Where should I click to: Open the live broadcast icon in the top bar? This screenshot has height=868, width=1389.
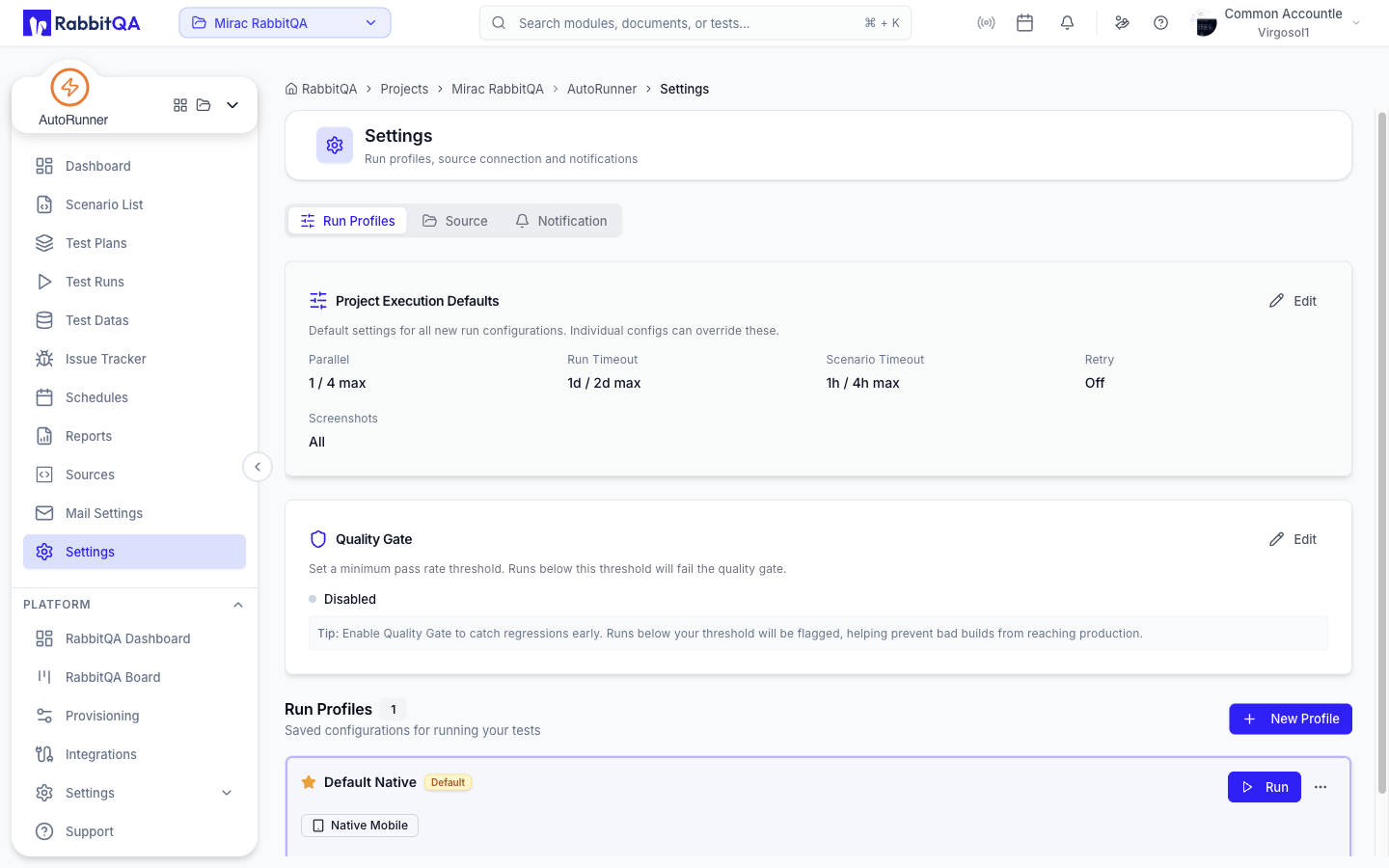click(986, 23)
